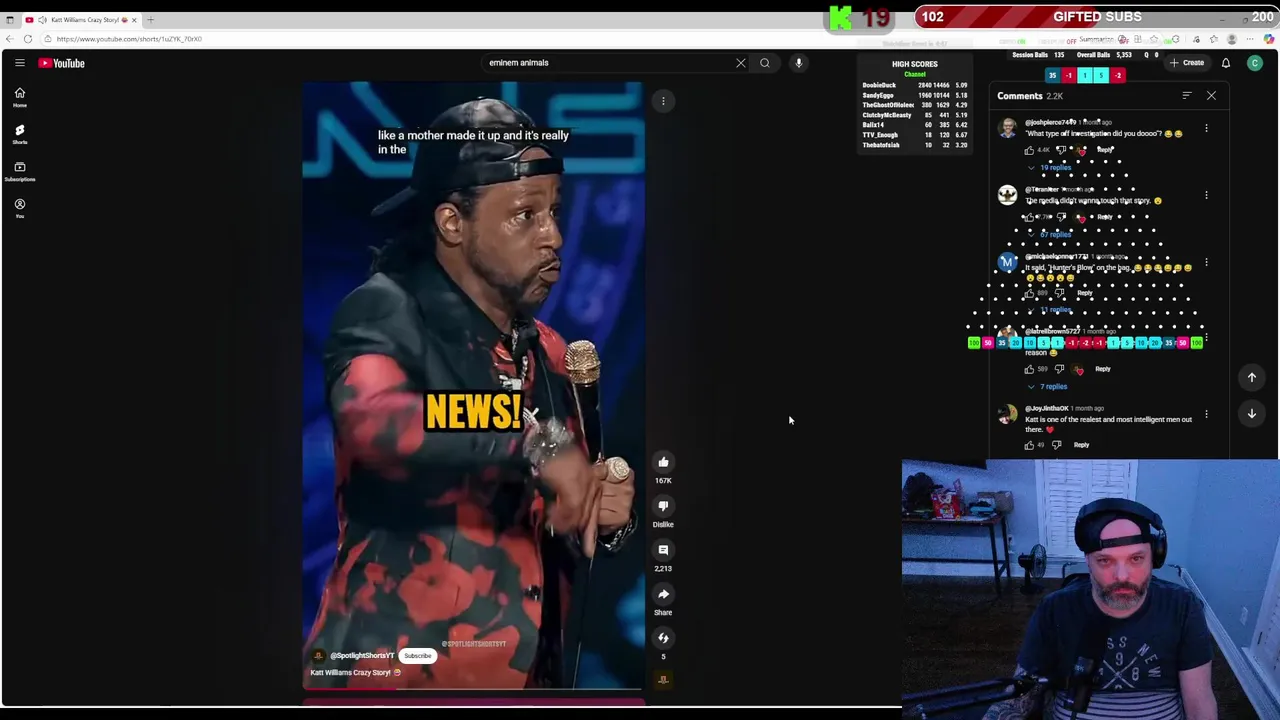
Task: Open the YouTube guide hamburger menu
Action: point(19,63)
